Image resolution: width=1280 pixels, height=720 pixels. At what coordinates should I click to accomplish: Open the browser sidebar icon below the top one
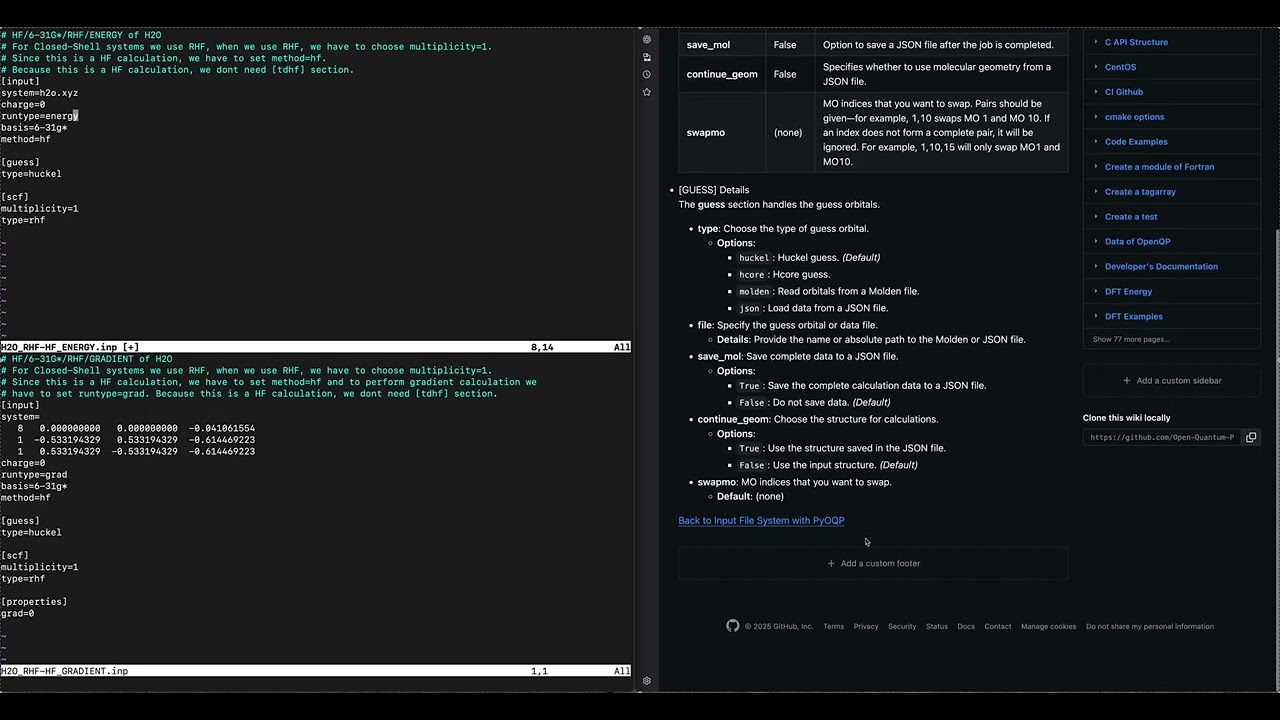647,57
